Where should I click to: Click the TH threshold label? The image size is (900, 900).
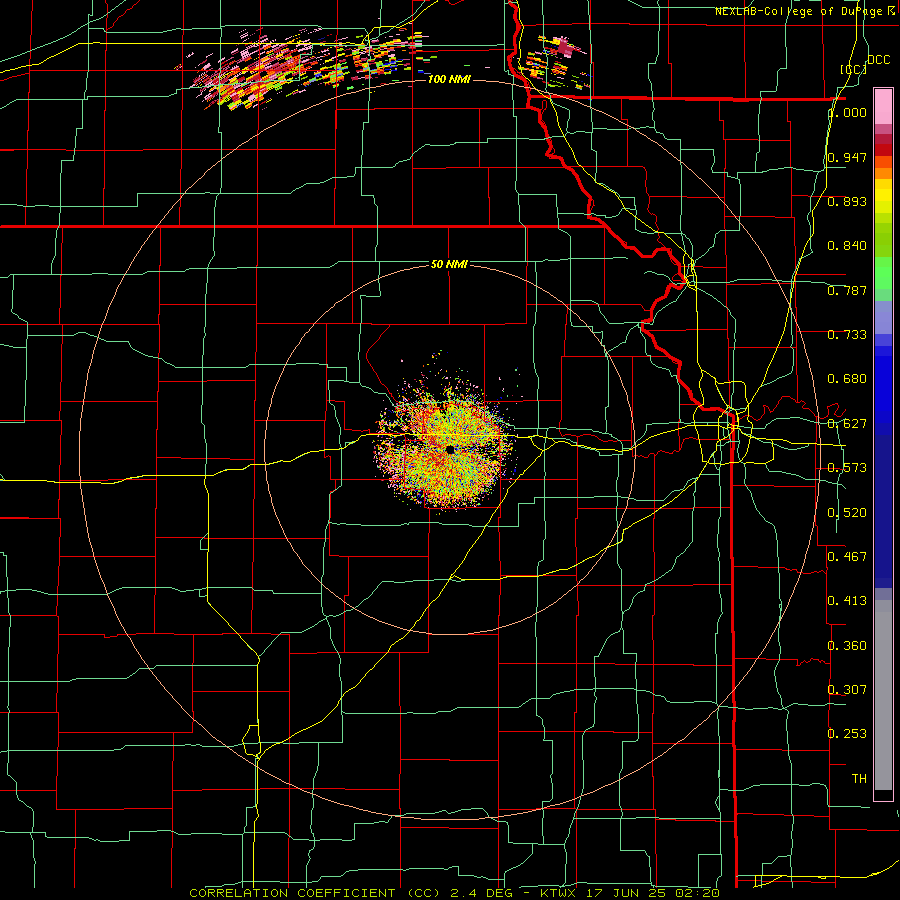click(x=859, y=779)
